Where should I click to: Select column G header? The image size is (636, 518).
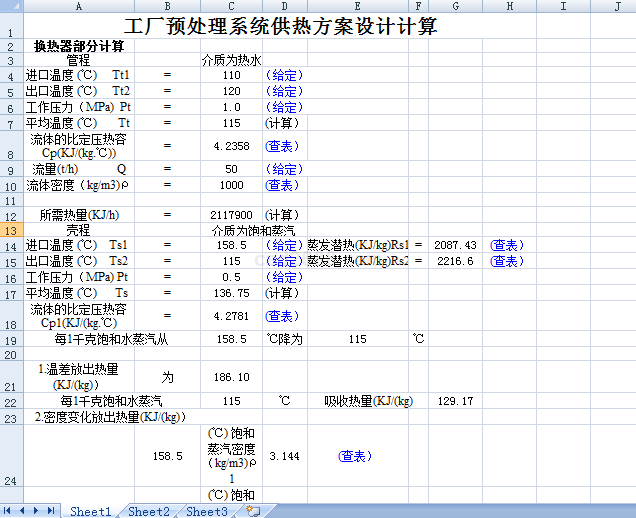[455, 6]
